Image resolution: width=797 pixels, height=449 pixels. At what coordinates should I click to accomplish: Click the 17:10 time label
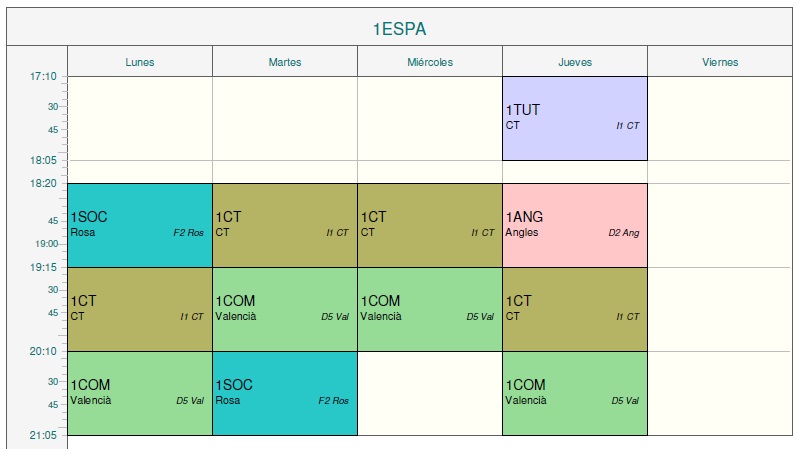[42, 76]
